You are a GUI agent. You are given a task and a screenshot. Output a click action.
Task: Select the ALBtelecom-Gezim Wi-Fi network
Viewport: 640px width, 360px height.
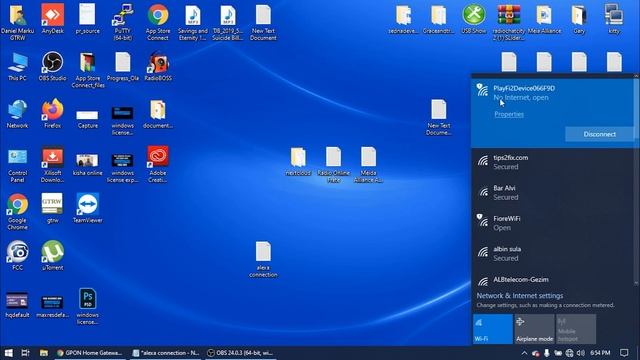(553, 280)
